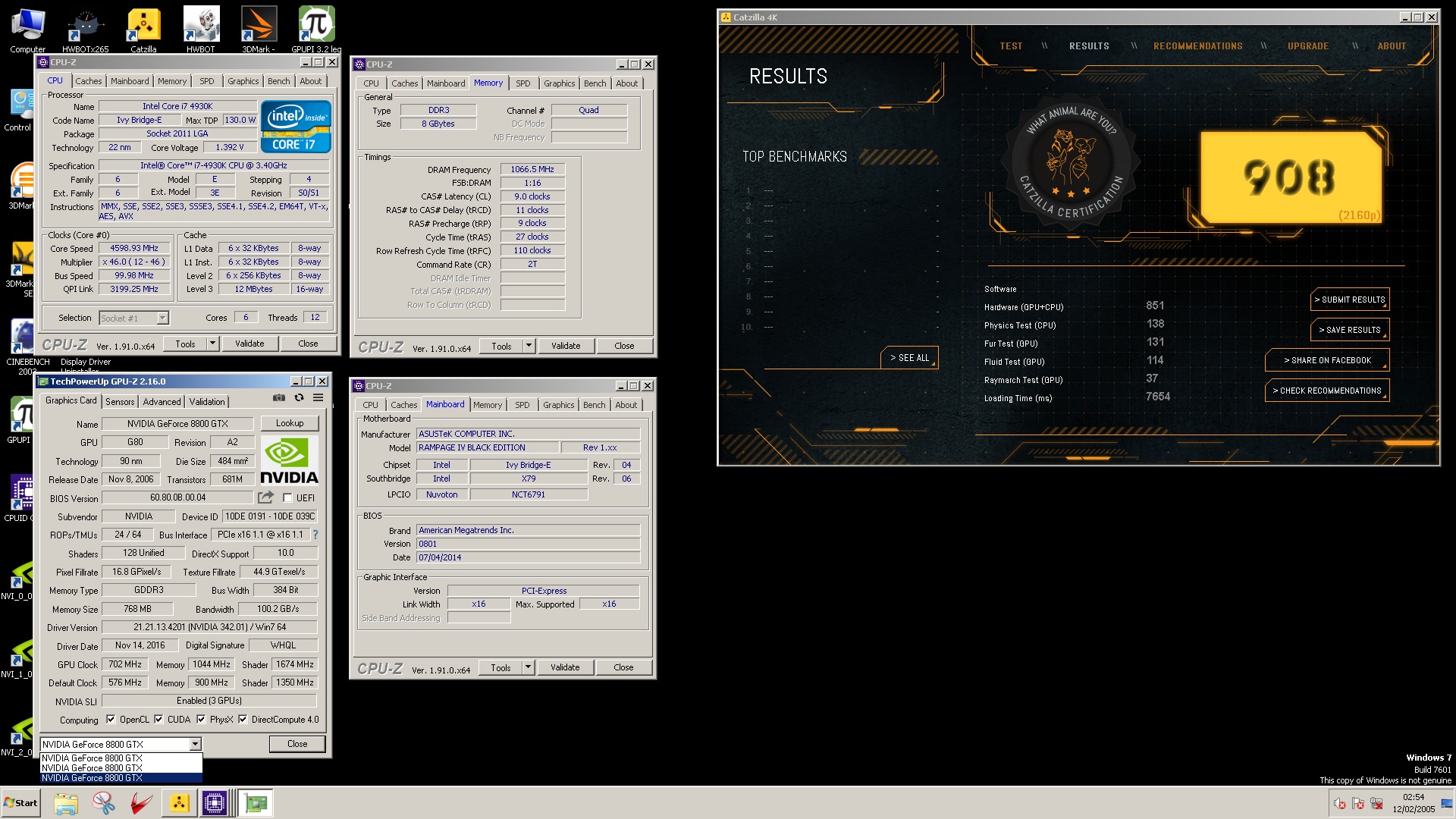Switch to GPU-Z in the taskbar
The width and height of the screenshot is (1456, 819).
[256, 803]
